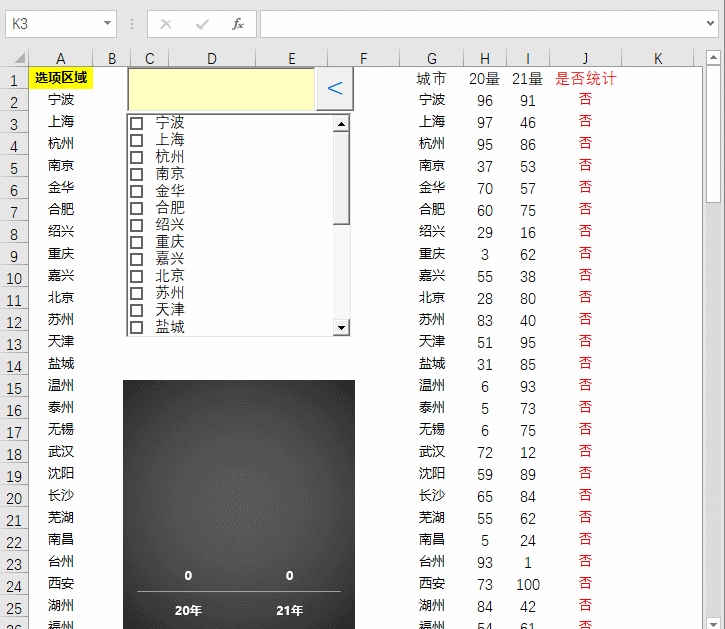725x629 pixels.
Task: Tick the 金华 checkbox in the list
Action: [x=136, y=191]
